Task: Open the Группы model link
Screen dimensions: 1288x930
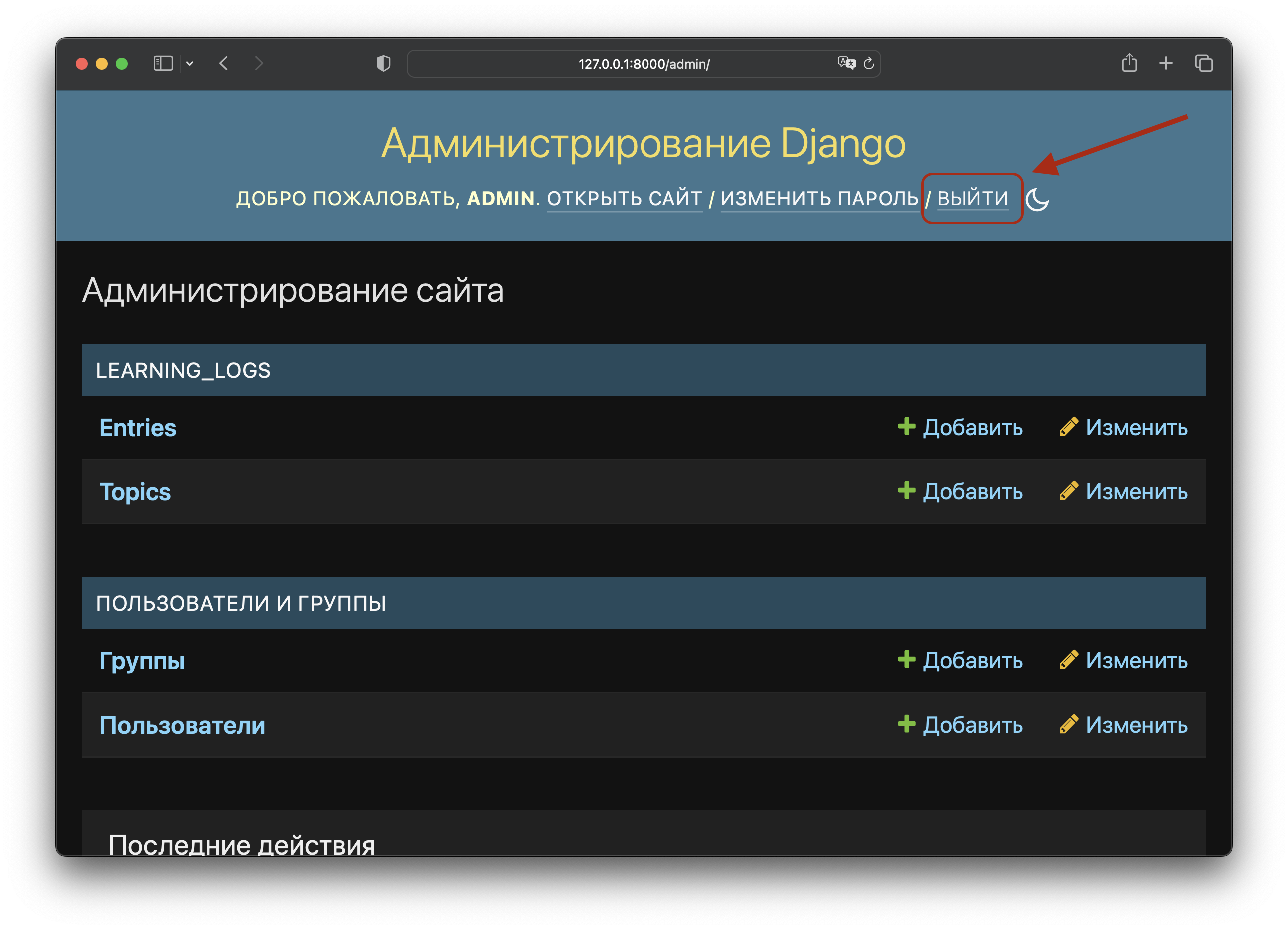Action: point(142,661)
